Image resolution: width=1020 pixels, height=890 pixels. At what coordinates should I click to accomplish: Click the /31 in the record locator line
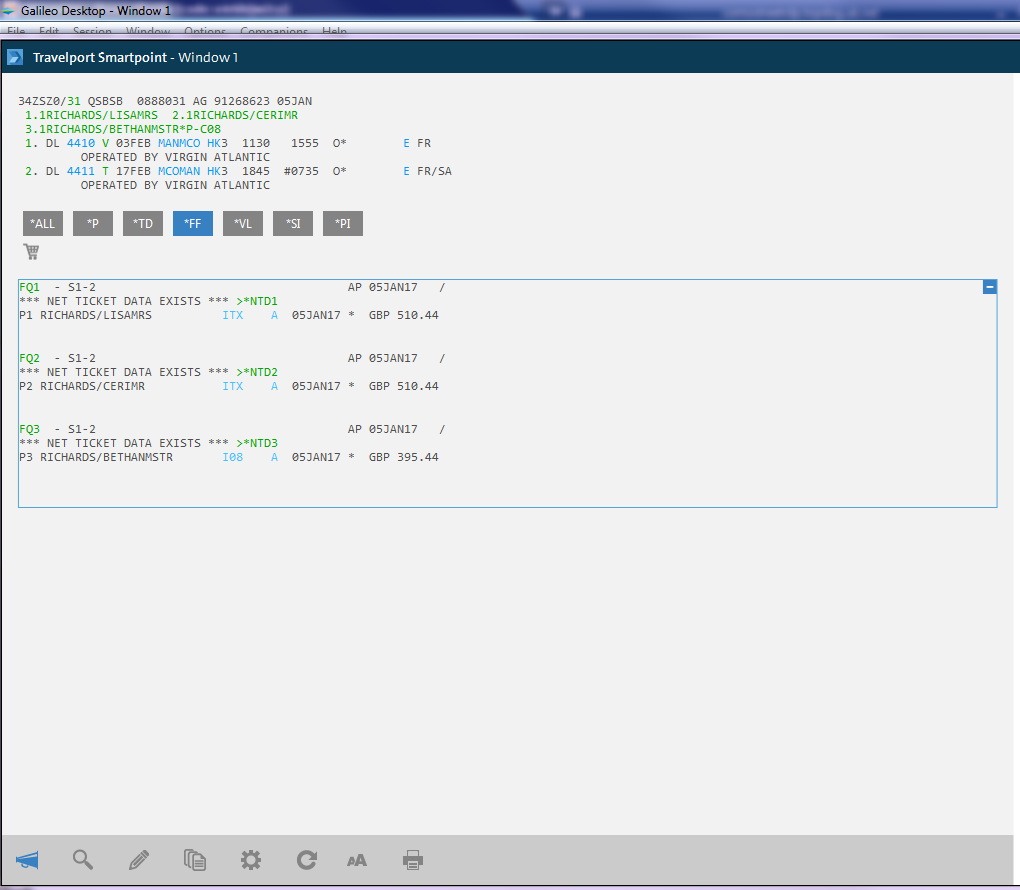[x=70, y=101]
